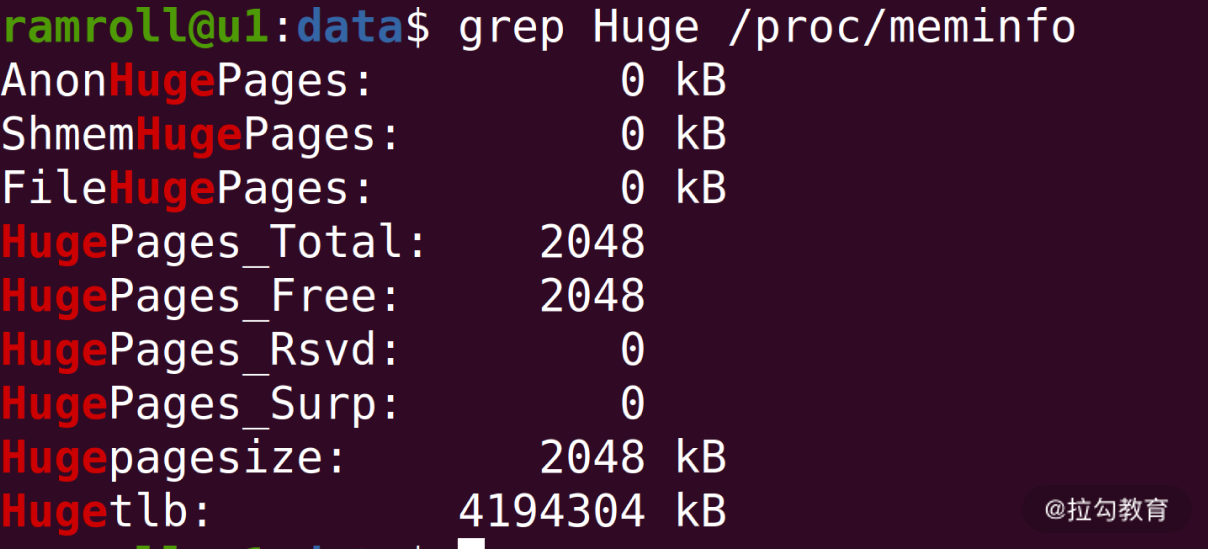Viewport: 1208px width, 549px height.
Task: Click the ramroll@u1 username in the prompt
Action: pyautogui.click(x=136, y=27)
